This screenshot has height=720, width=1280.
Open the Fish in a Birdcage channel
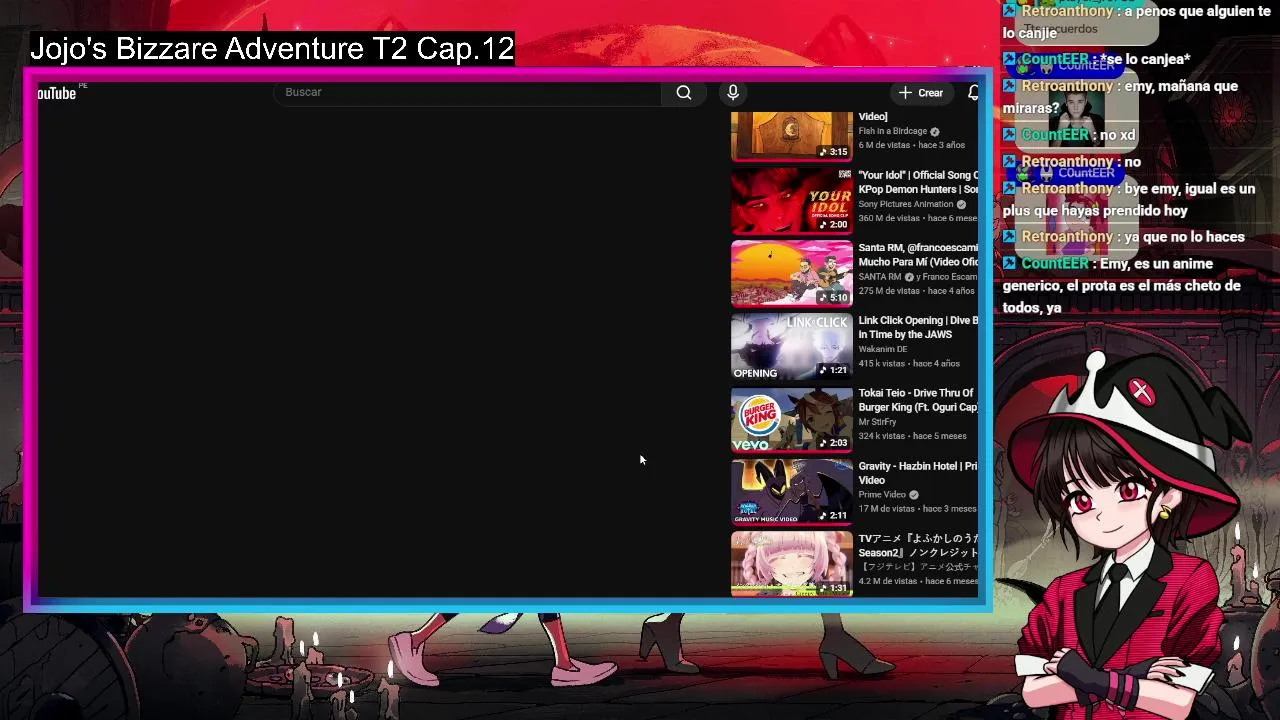(x=892, y=131)
